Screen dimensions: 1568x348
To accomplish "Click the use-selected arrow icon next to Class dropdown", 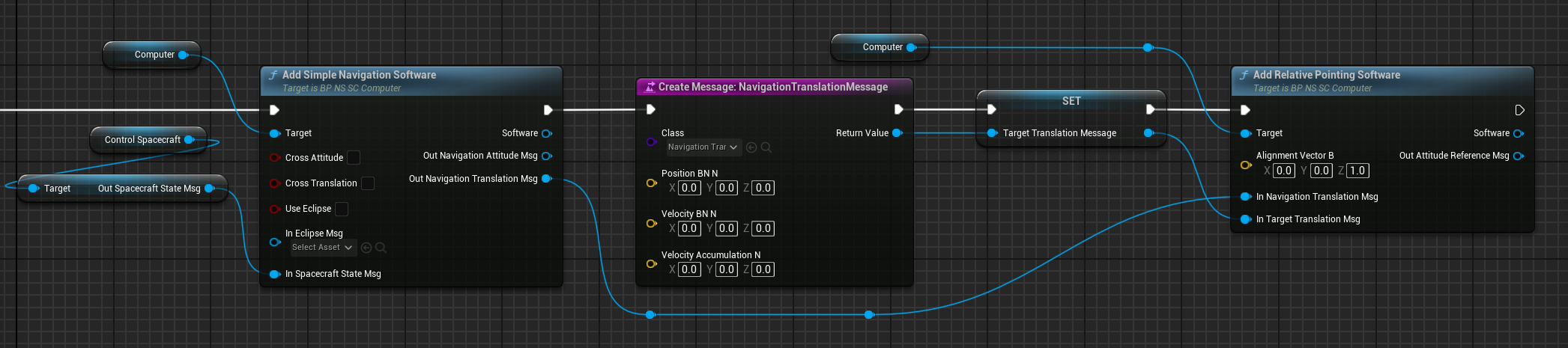I will (751, 147).
